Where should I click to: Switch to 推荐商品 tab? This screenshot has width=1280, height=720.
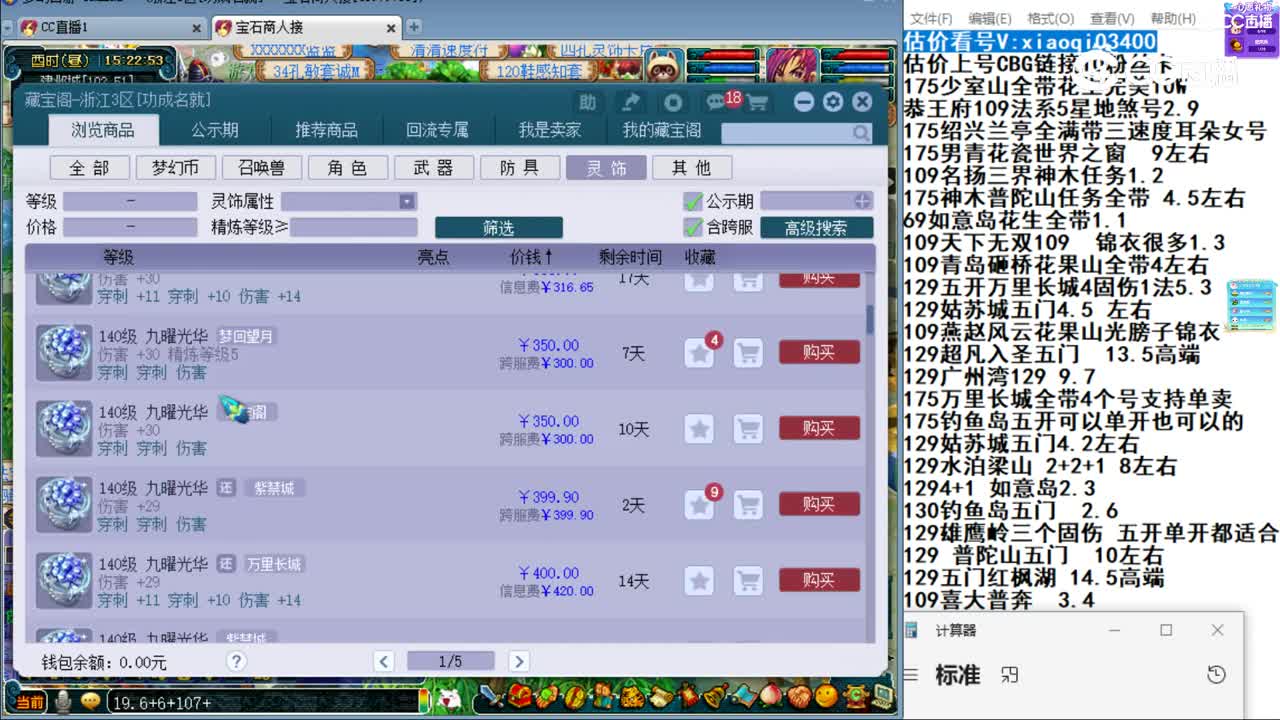[326, 131]
